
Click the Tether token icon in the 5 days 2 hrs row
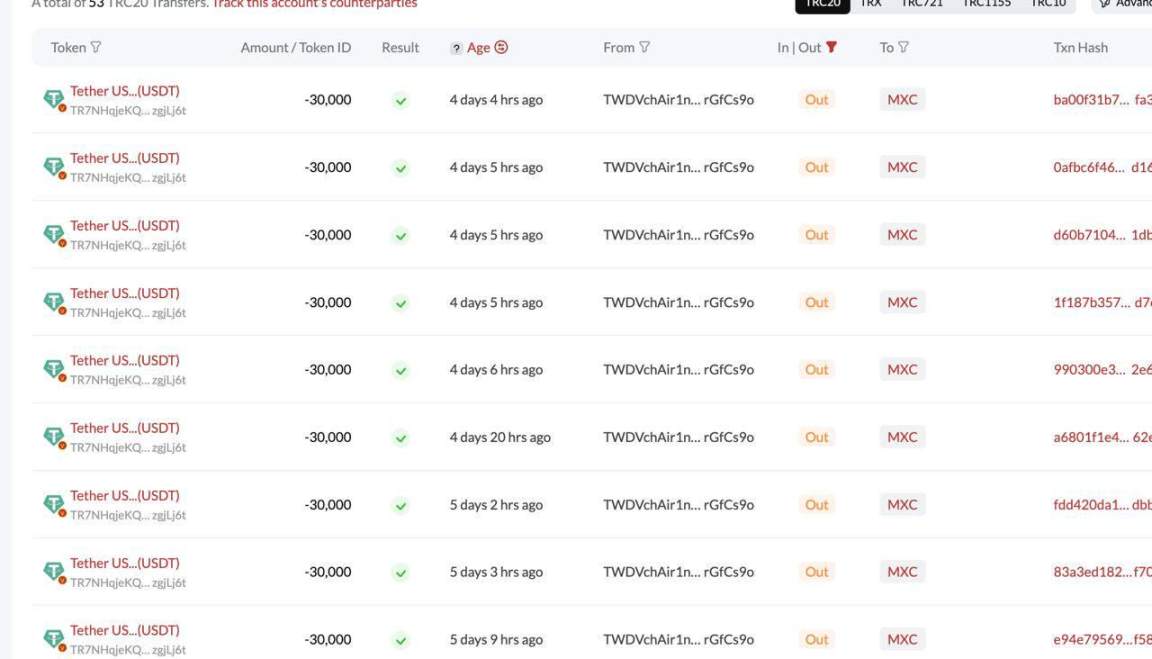coord(54,504)
